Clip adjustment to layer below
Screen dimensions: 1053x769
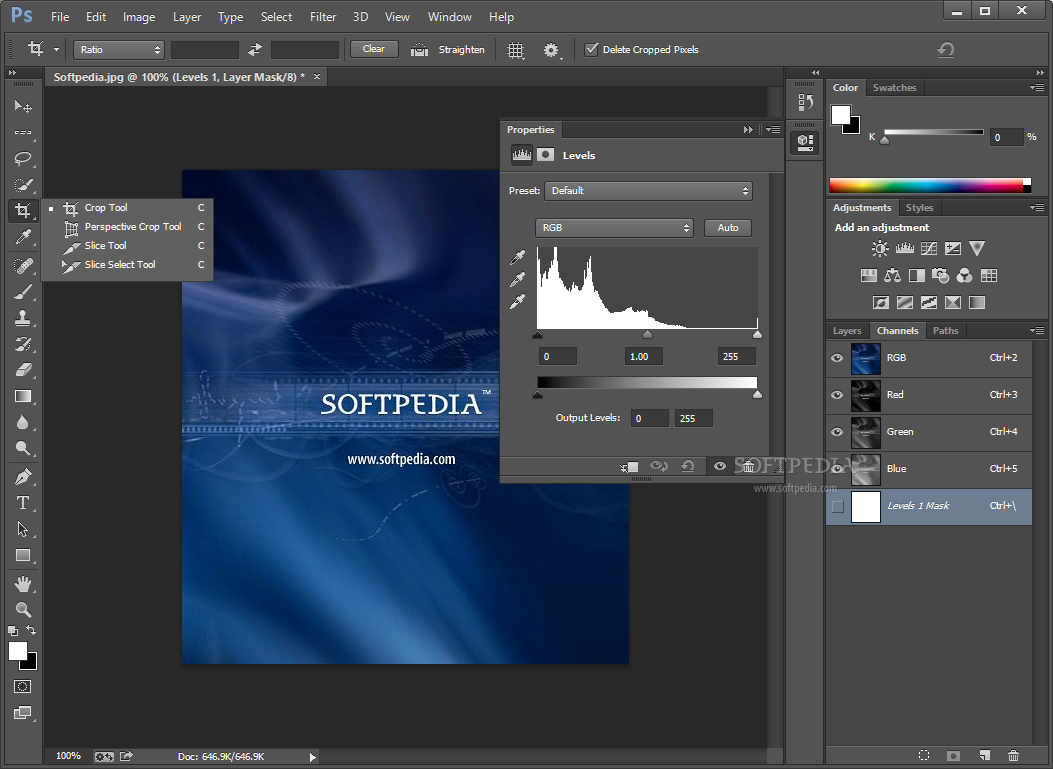629,466
